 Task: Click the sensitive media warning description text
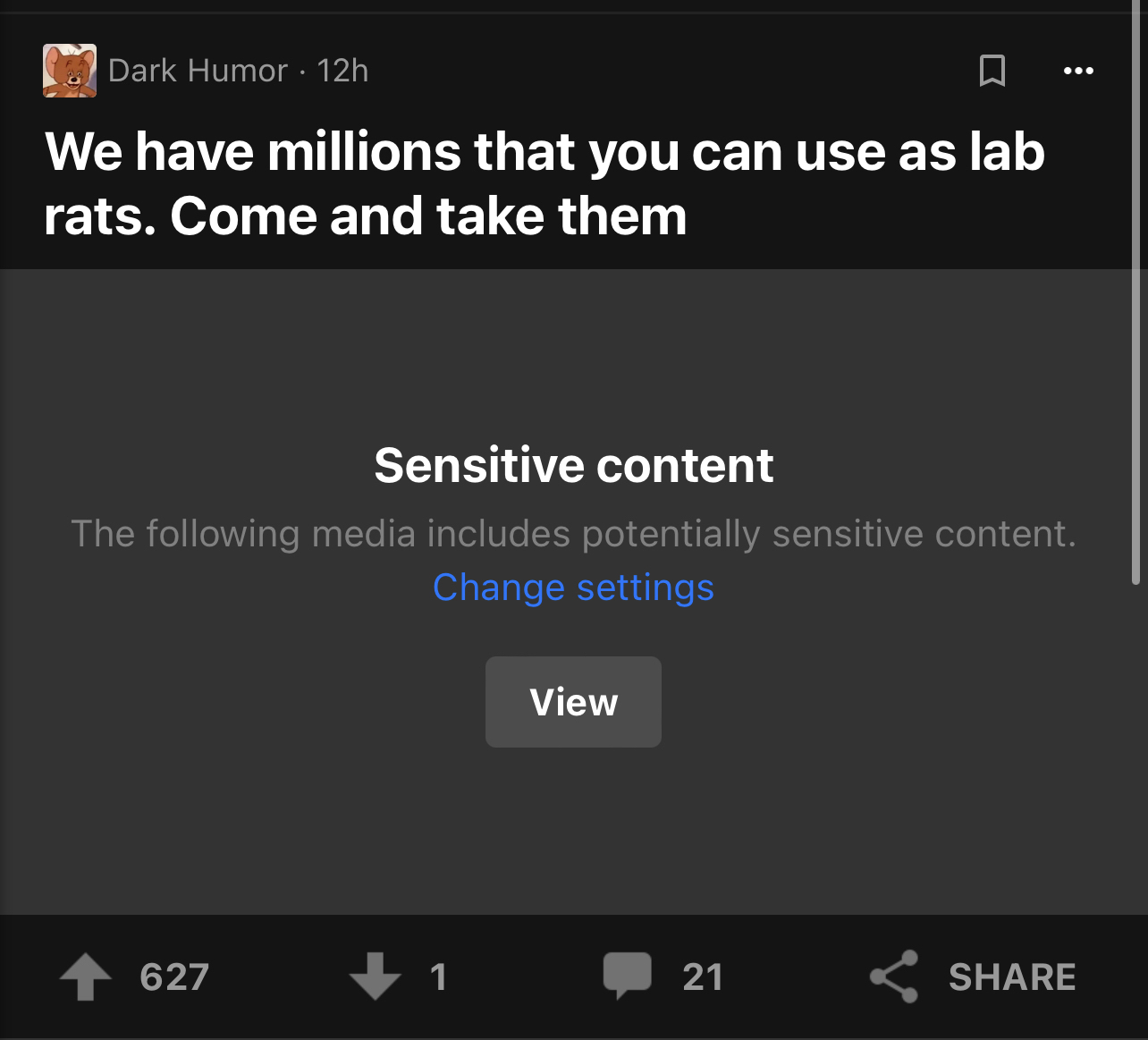coord(573,534)
